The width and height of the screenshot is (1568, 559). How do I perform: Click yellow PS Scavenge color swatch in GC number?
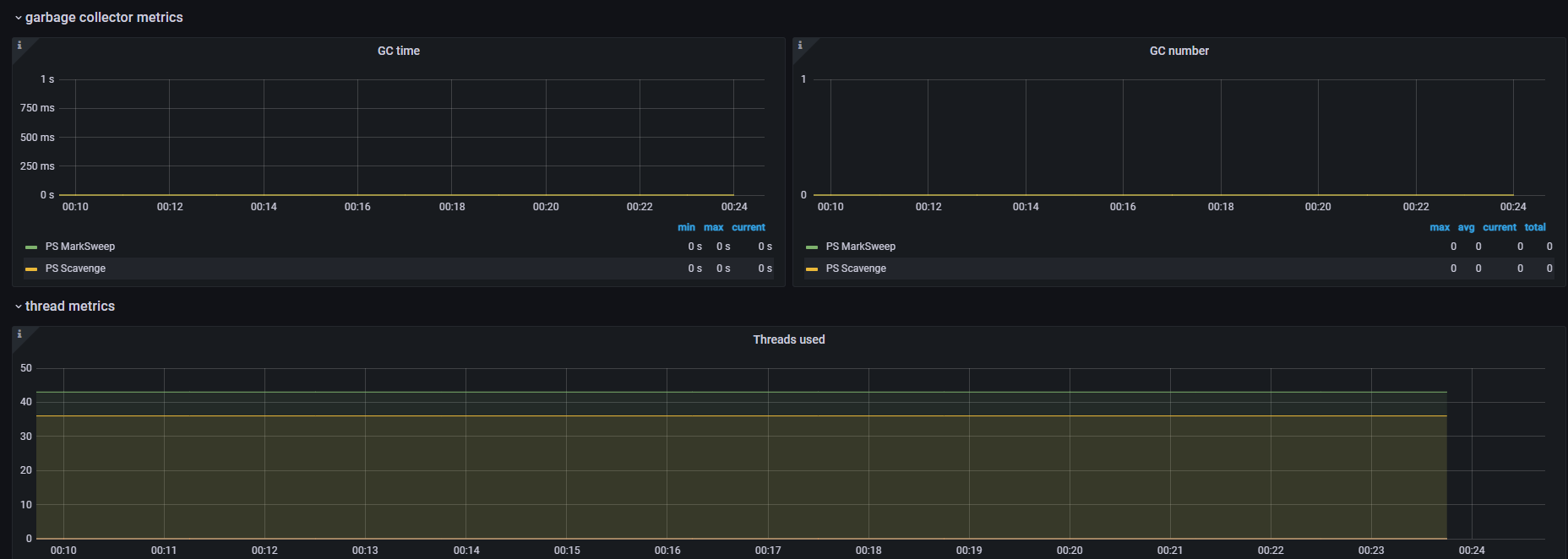pyautogui.click(x=812, y=269)
